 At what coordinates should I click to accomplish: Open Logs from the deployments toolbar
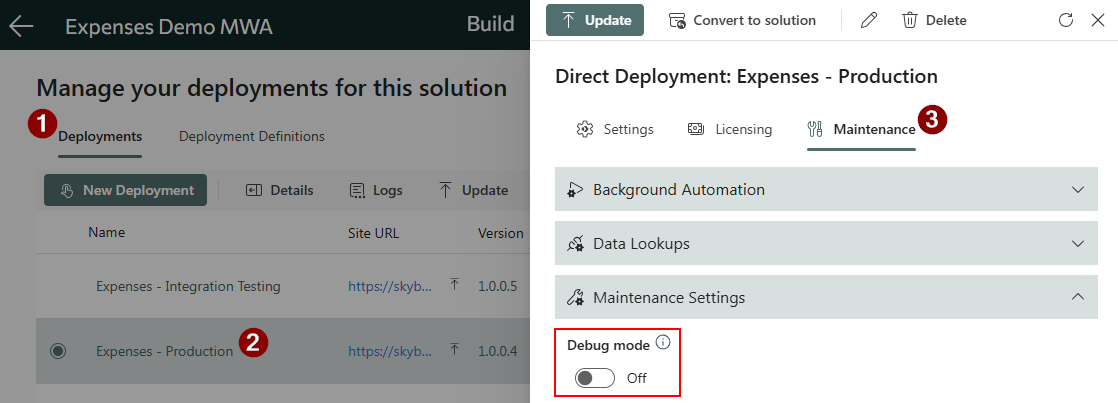coord(376,190)
